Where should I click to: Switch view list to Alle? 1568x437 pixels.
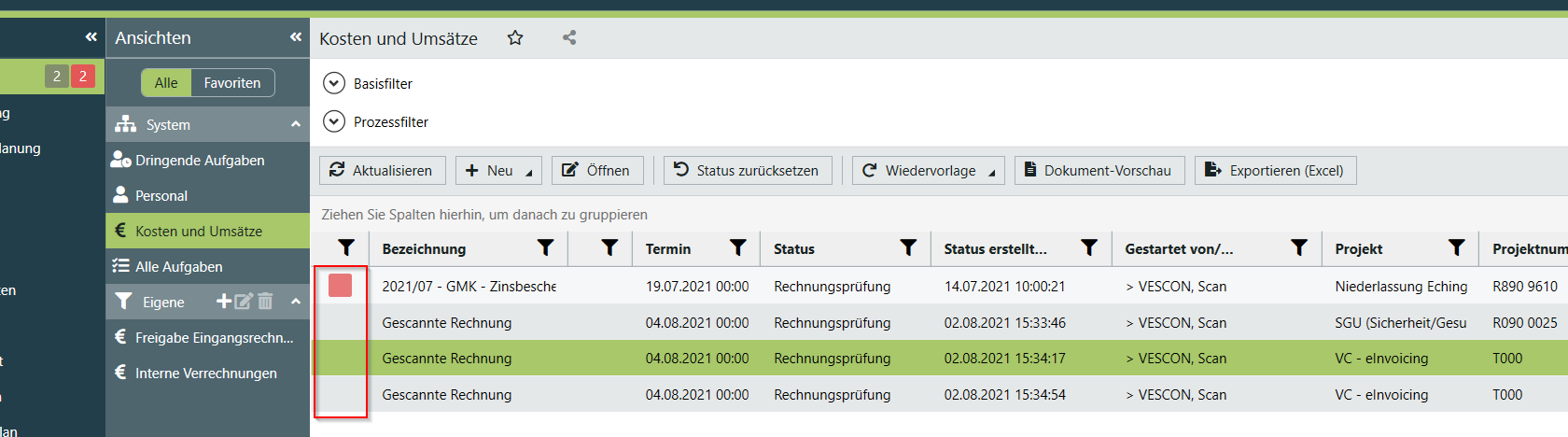coord(166,83)
